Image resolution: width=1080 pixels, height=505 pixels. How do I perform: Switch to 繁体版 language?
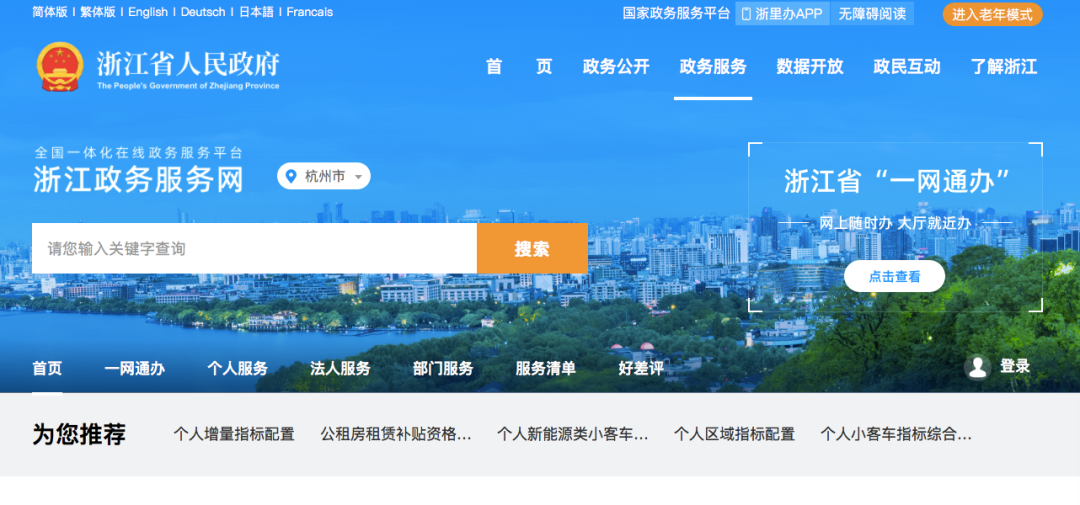tap(98, 12)
